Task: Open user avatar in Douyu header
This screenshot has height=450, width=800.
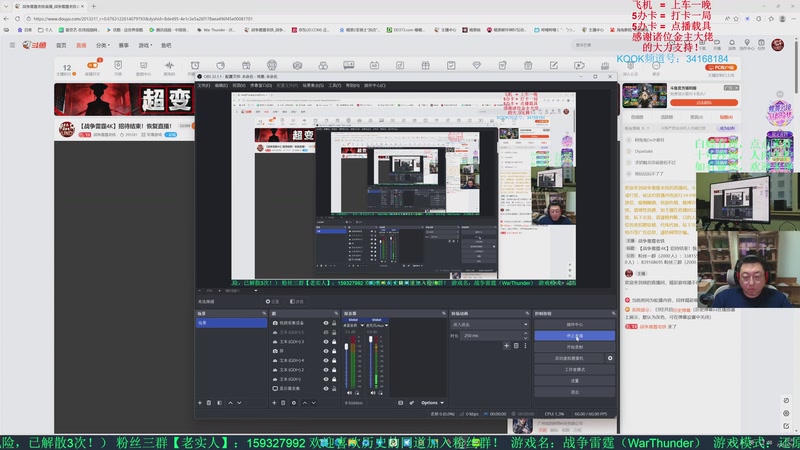Action: coord(778,45)
